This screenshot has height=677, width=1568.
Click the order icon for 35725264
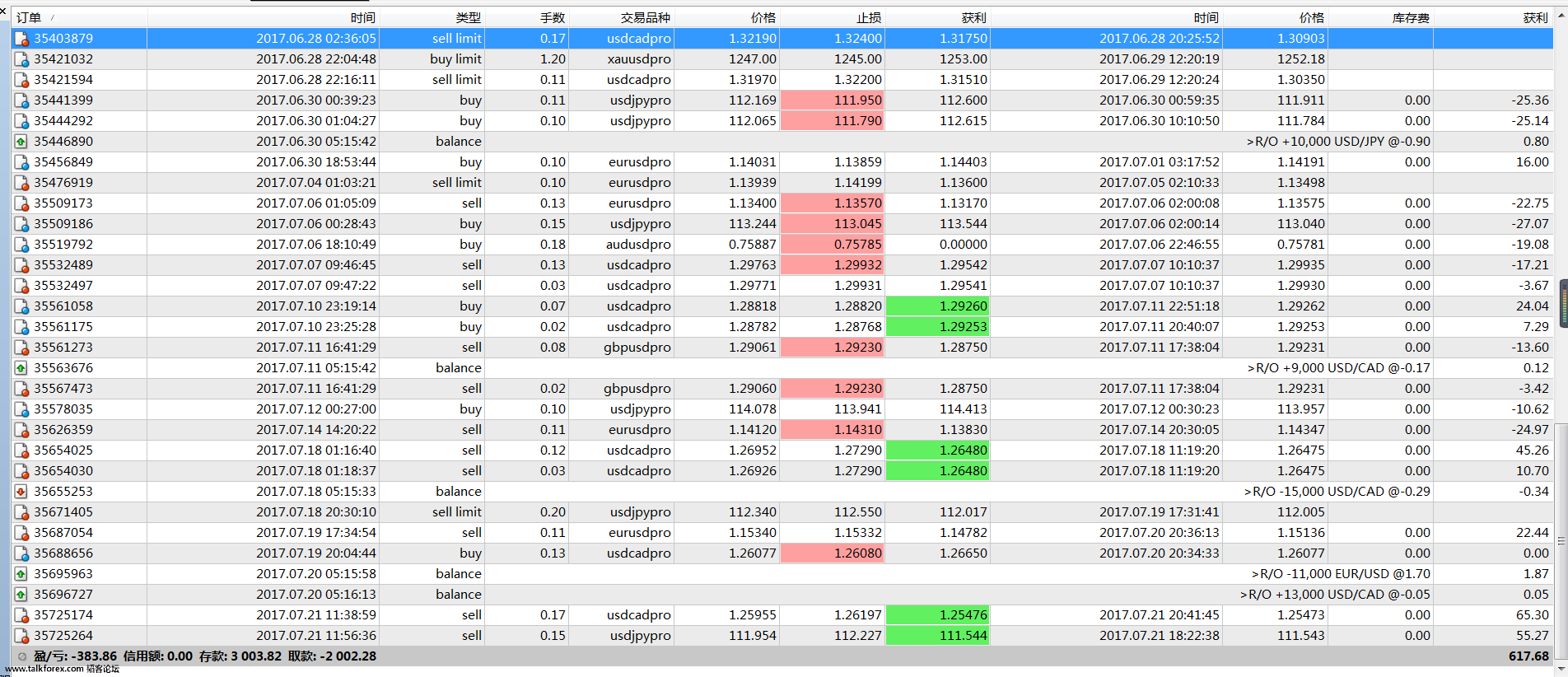(21, 636)
